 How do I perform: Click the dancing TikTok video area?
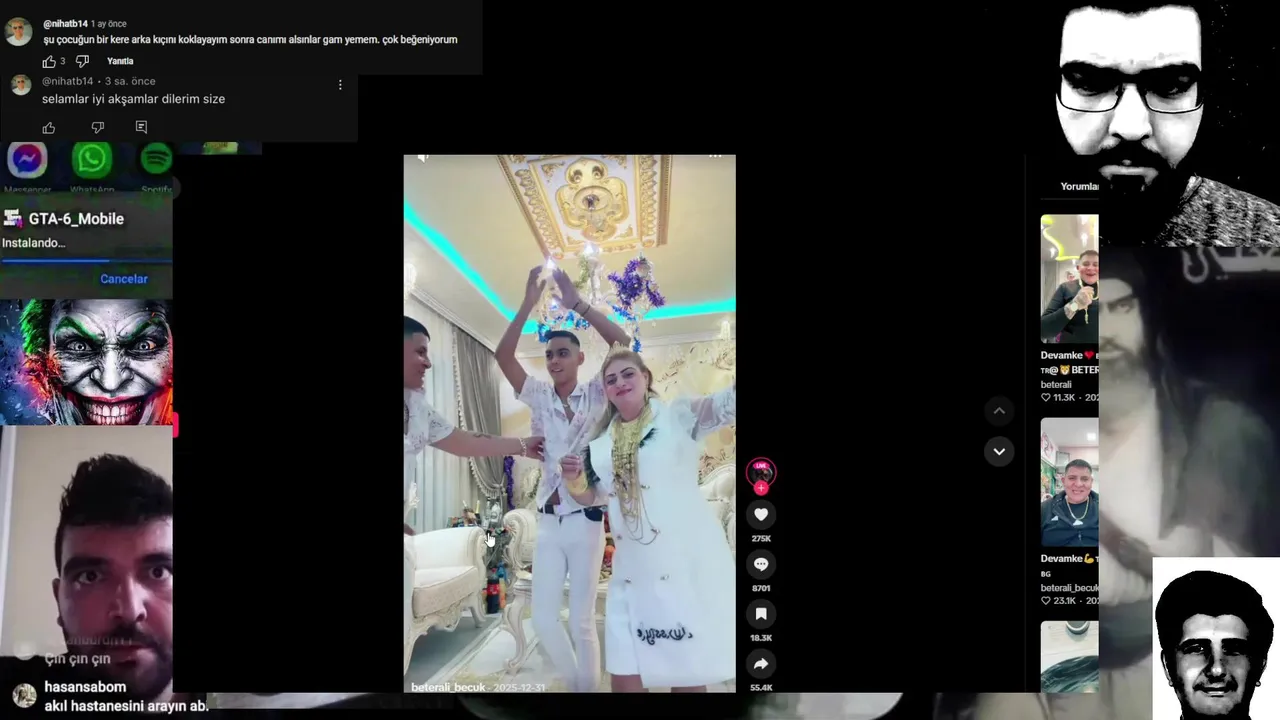click(x=569, y=423)
